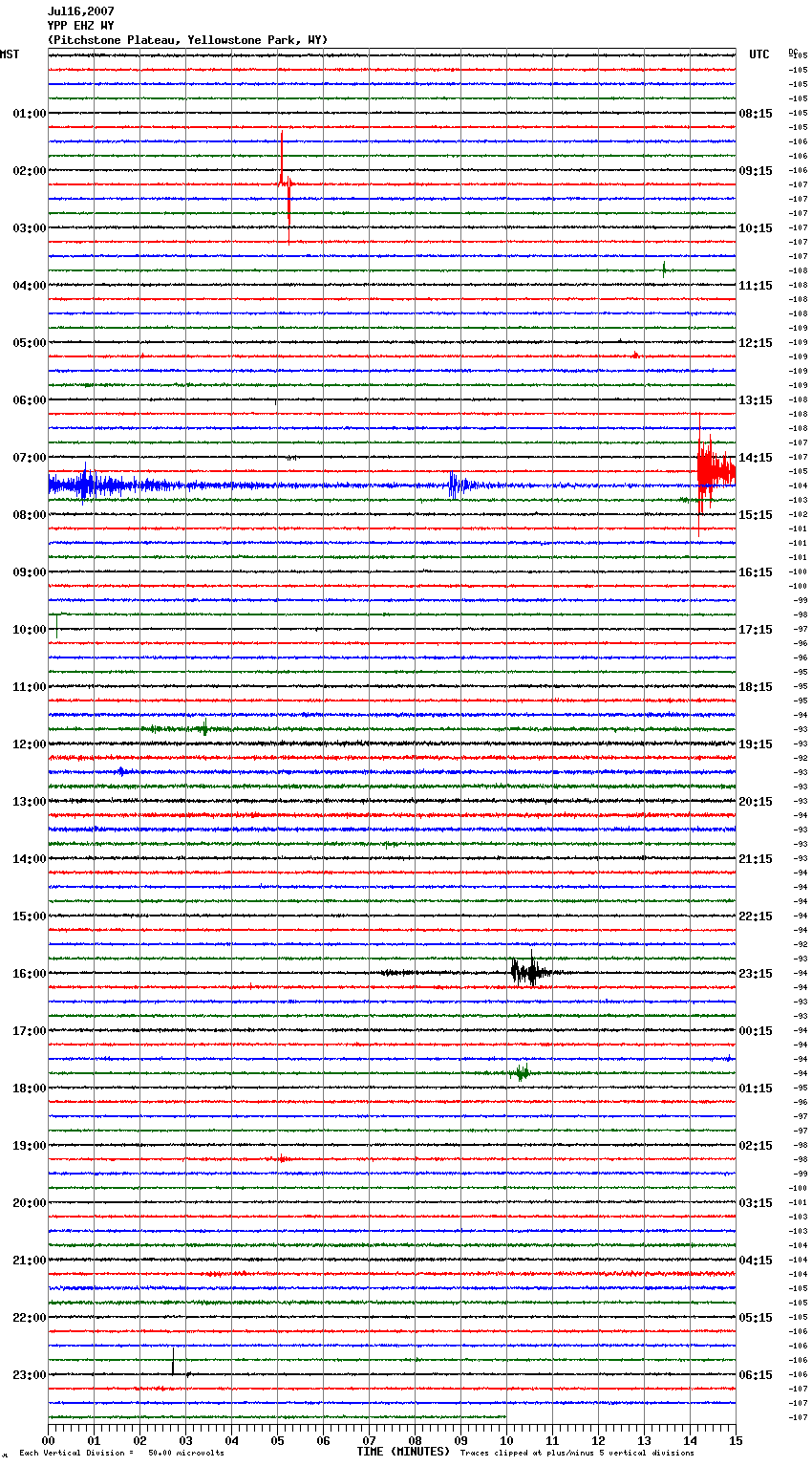Select the 12:00 MST time label
Viewport: 812px width, 1466px height.
coord(29,744)
